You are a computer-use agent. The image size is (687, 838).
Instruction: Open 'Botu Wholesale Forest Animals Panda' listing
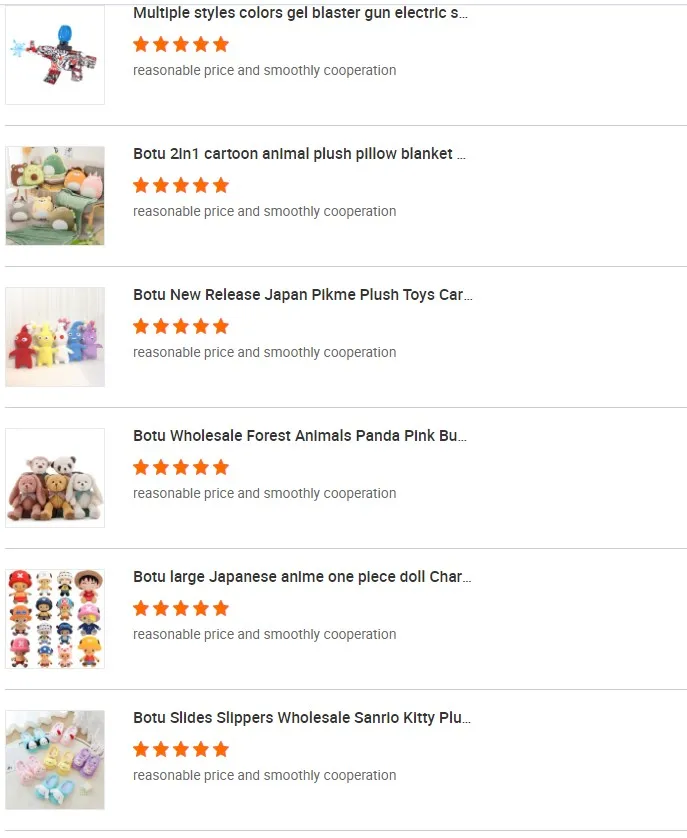click(x=300, y=436)
